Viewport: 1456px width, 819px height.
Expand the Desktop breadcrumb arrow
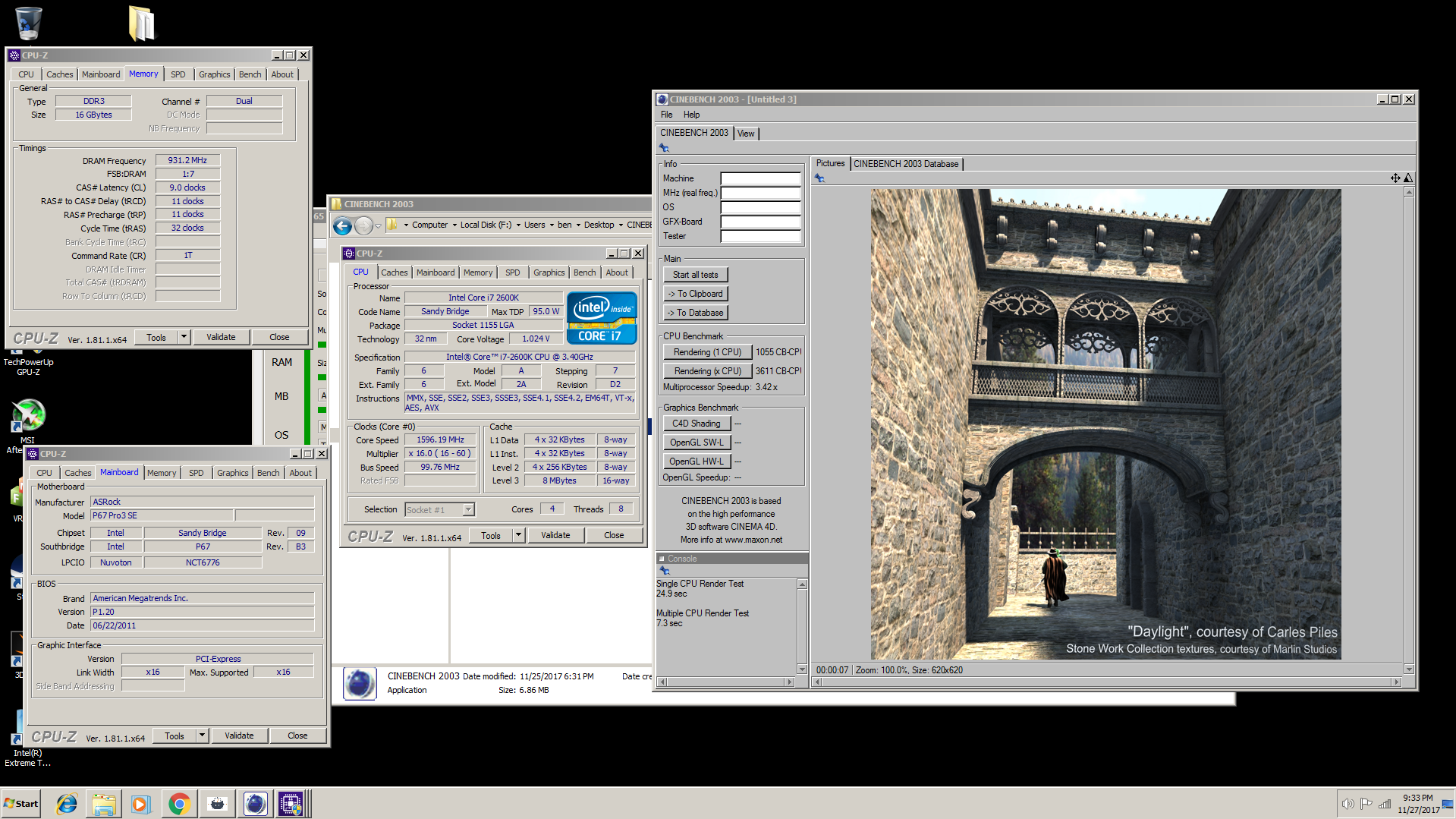[621, 225]
